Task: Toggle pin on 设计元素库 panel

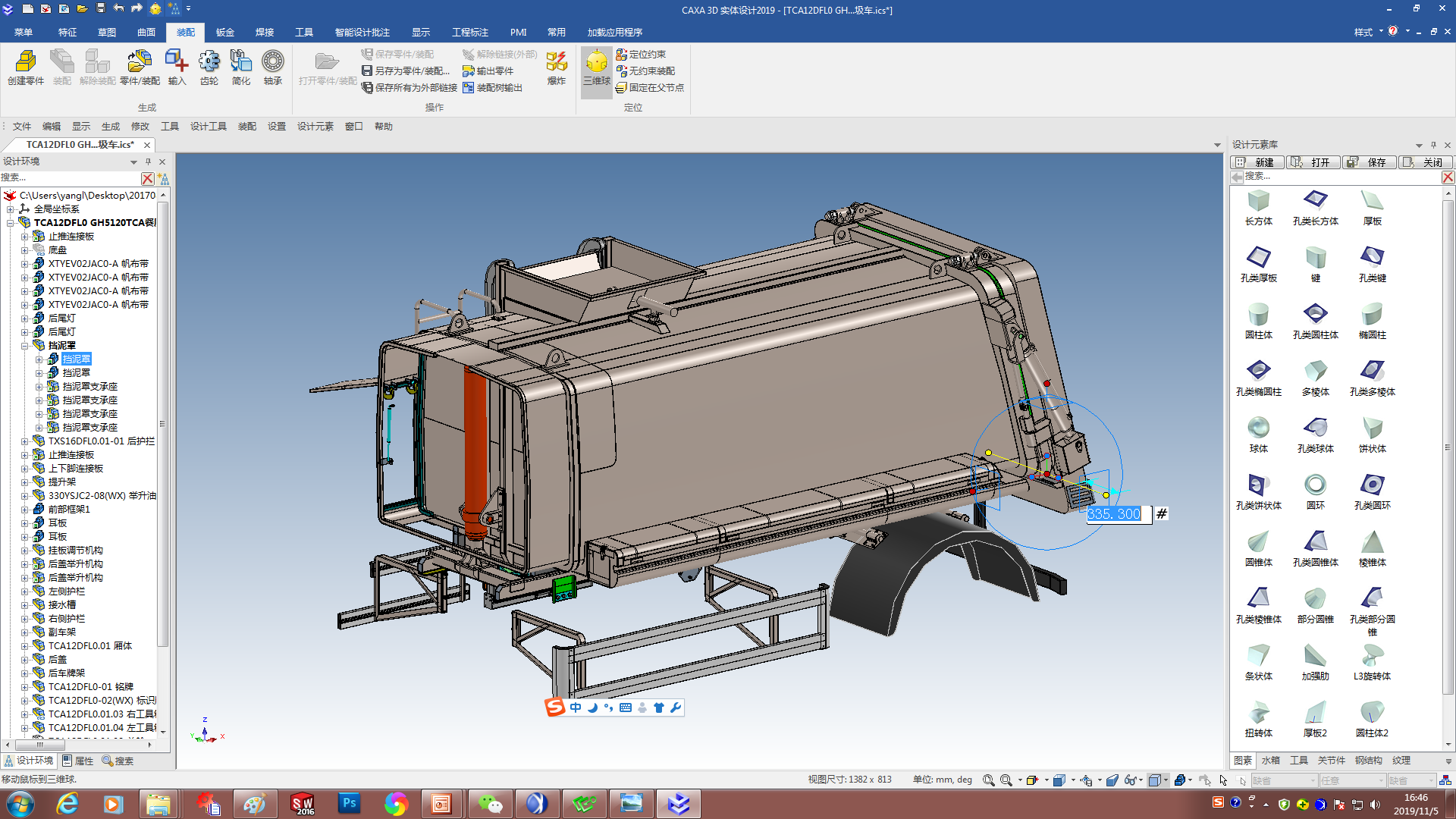Action: [x=1432, y=145]
